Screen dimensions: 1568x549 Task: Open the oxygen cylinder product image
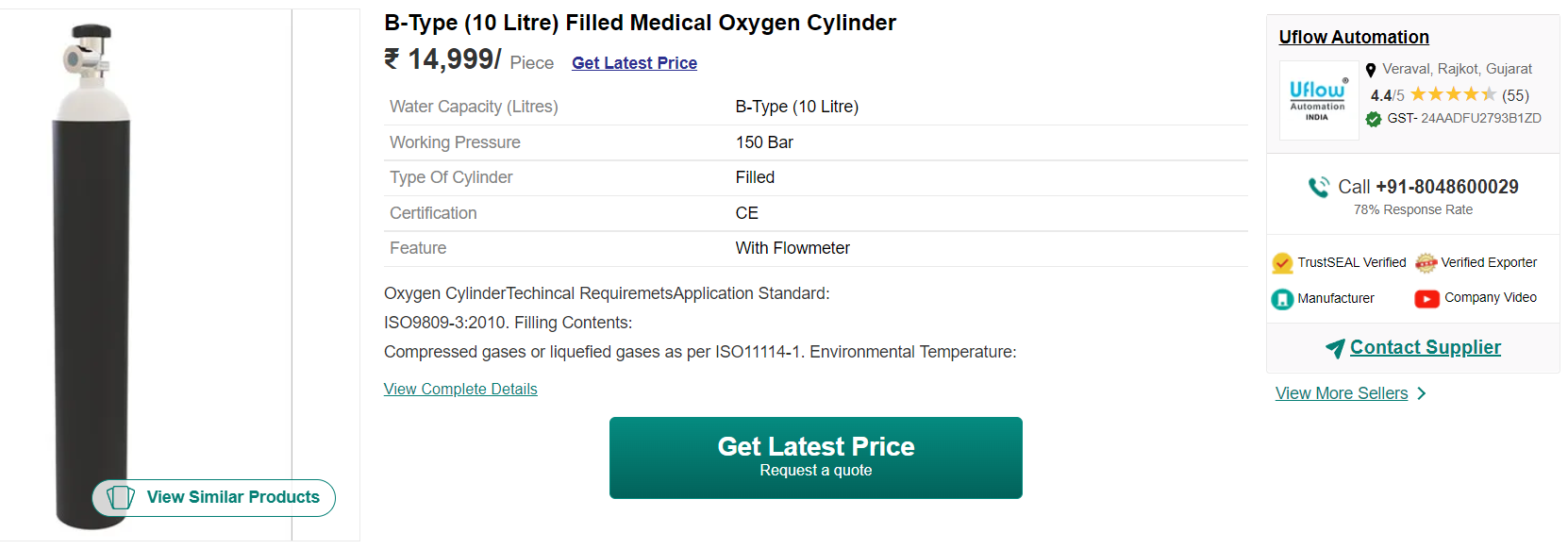[92, 274]
